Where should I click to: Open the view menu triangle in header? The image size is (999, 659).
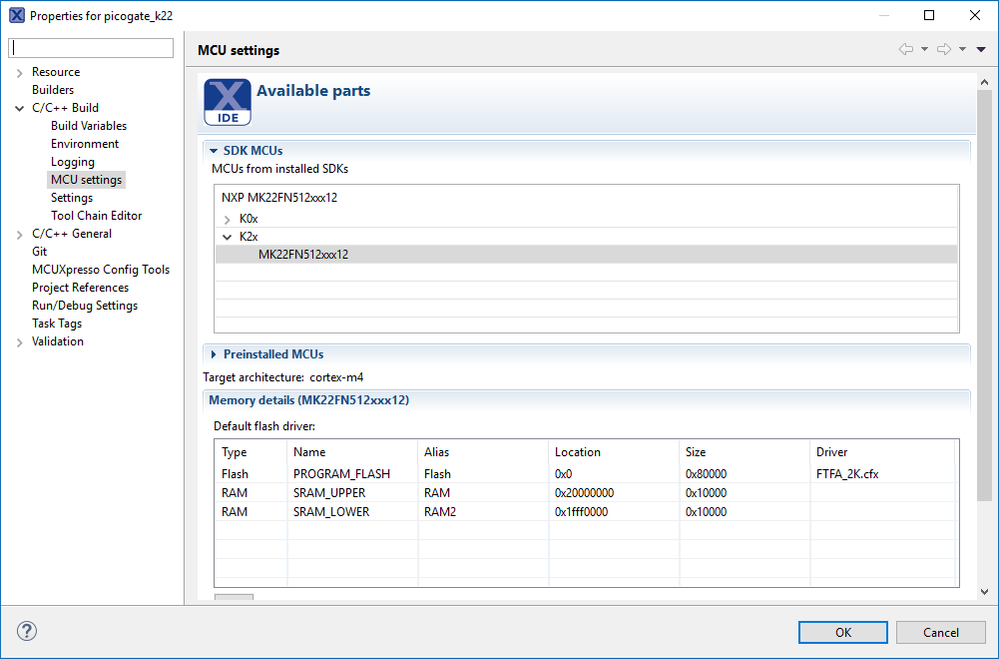click(981, 49)
